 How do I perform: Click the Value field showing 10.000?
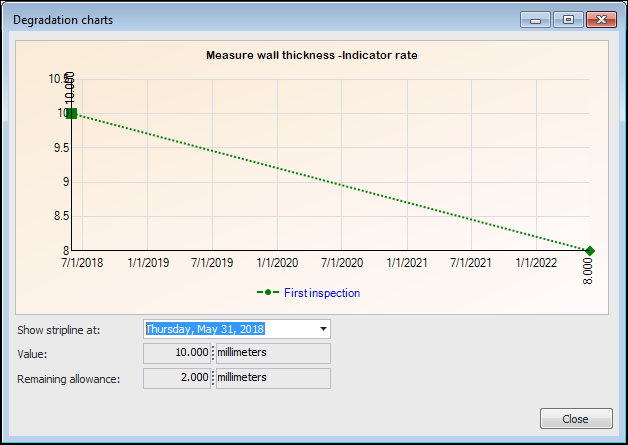(x=177, y=353)
